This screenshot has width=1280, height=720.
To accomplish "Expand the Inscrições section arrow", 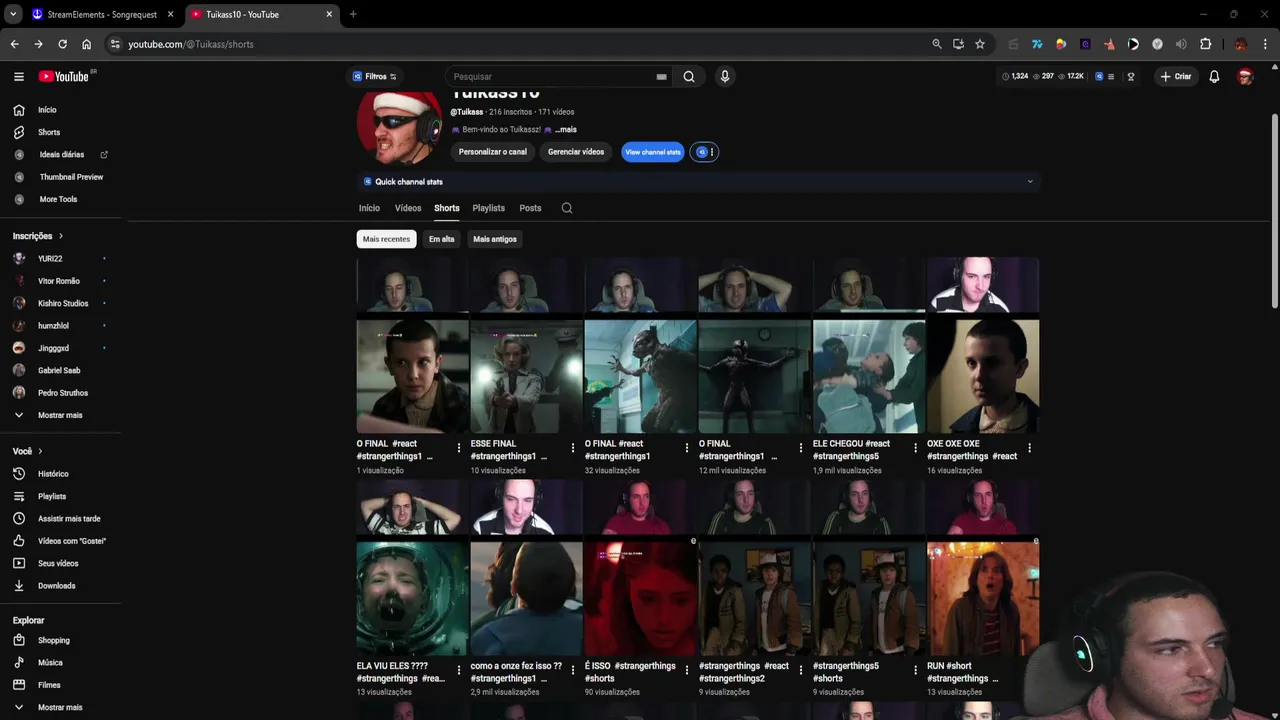I will pos(61,236).
